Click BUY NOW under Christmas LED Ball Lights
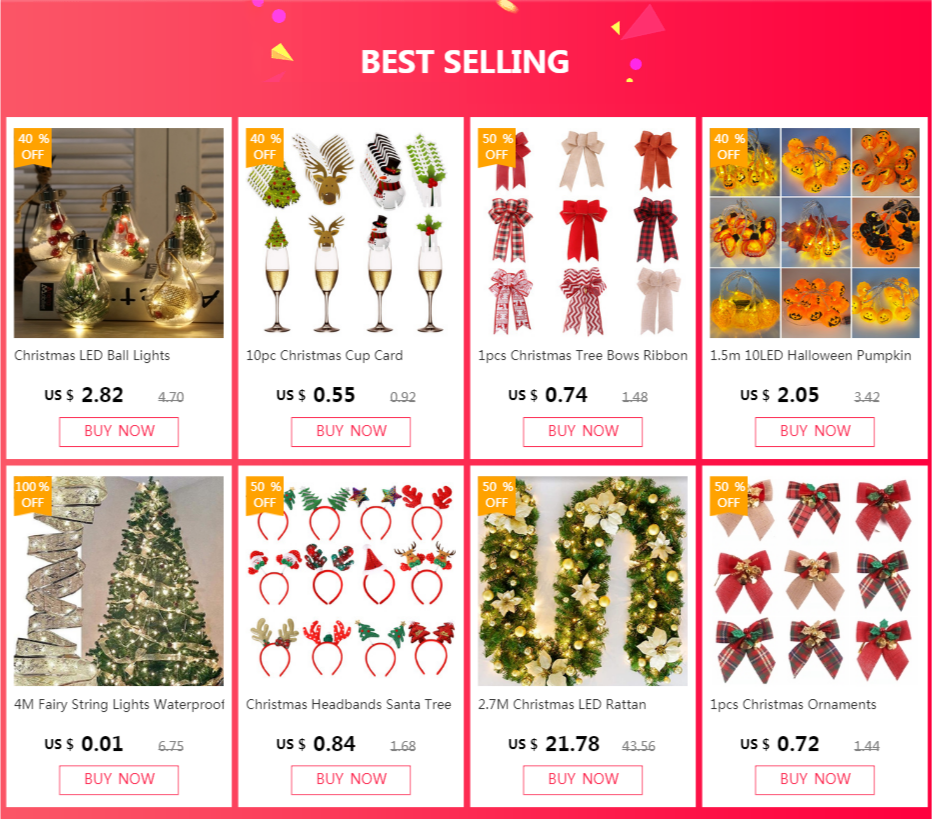The width and height of the screenshot is (932, 819). coord(119,431)
